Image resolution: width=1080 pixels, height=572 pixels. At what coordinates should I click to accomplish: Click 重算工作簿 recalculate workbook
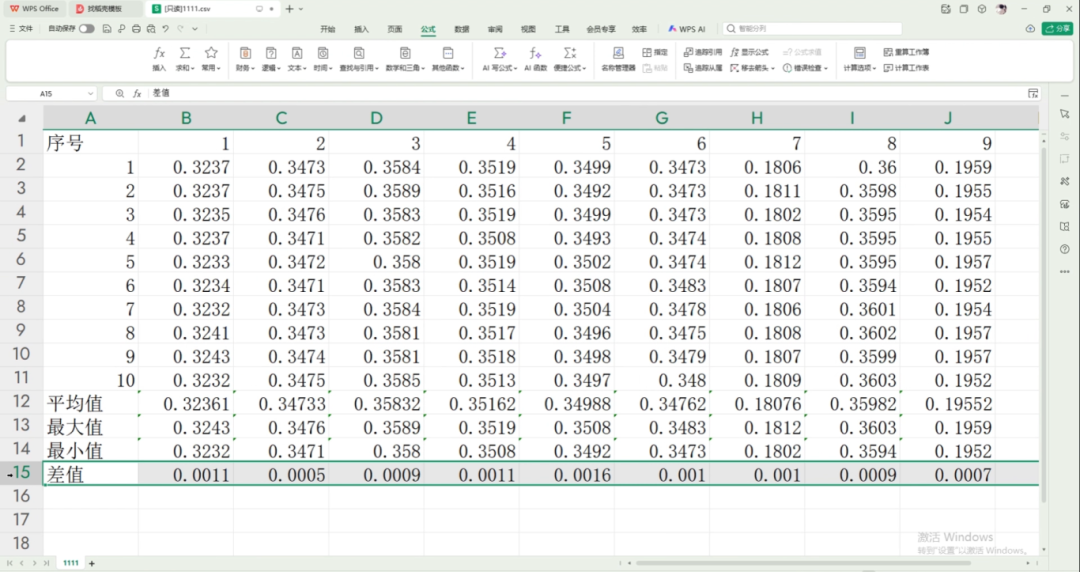tap(906, 52)
